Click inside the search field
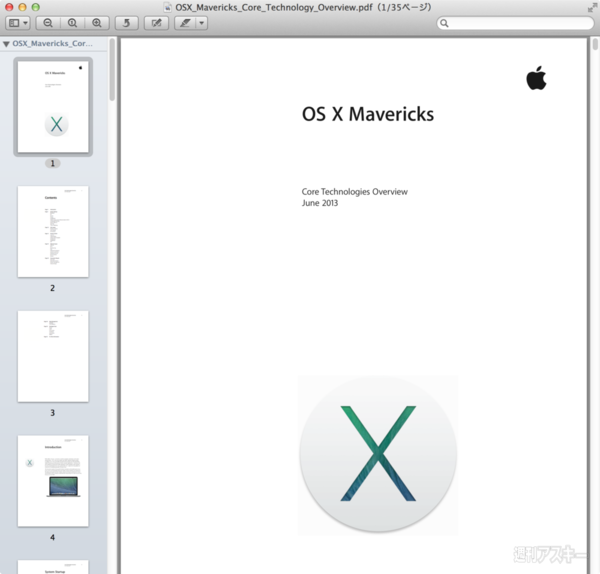This screenshot has height=574, width=600. [x=515, y=23]
